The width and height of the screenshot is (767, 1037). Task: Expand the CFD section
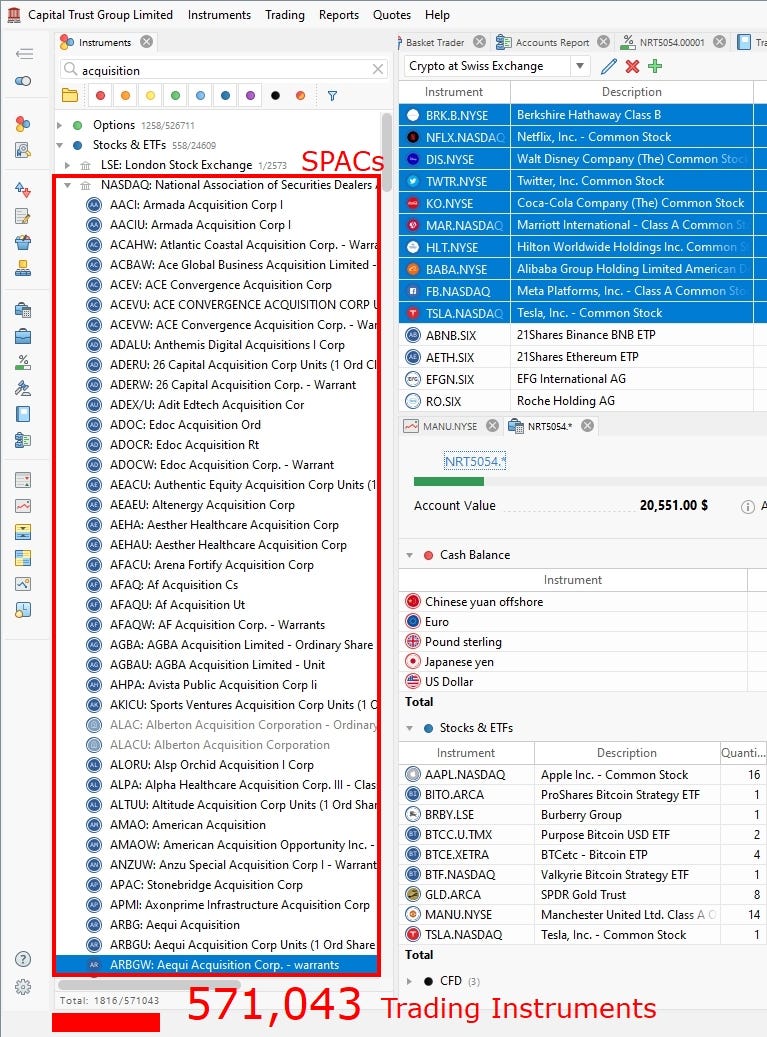tap(409, 981)
